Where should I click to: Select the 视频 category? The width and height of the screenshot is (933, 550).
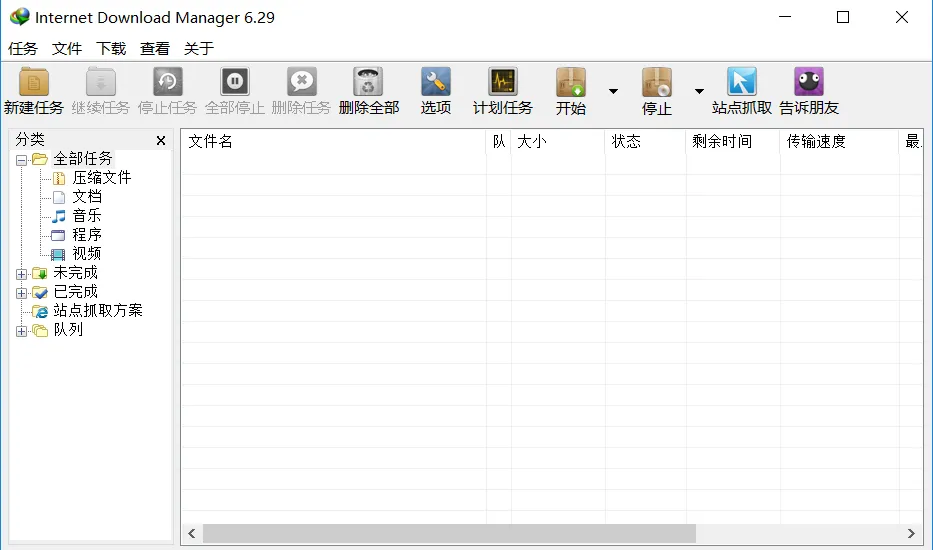(87, 254)
